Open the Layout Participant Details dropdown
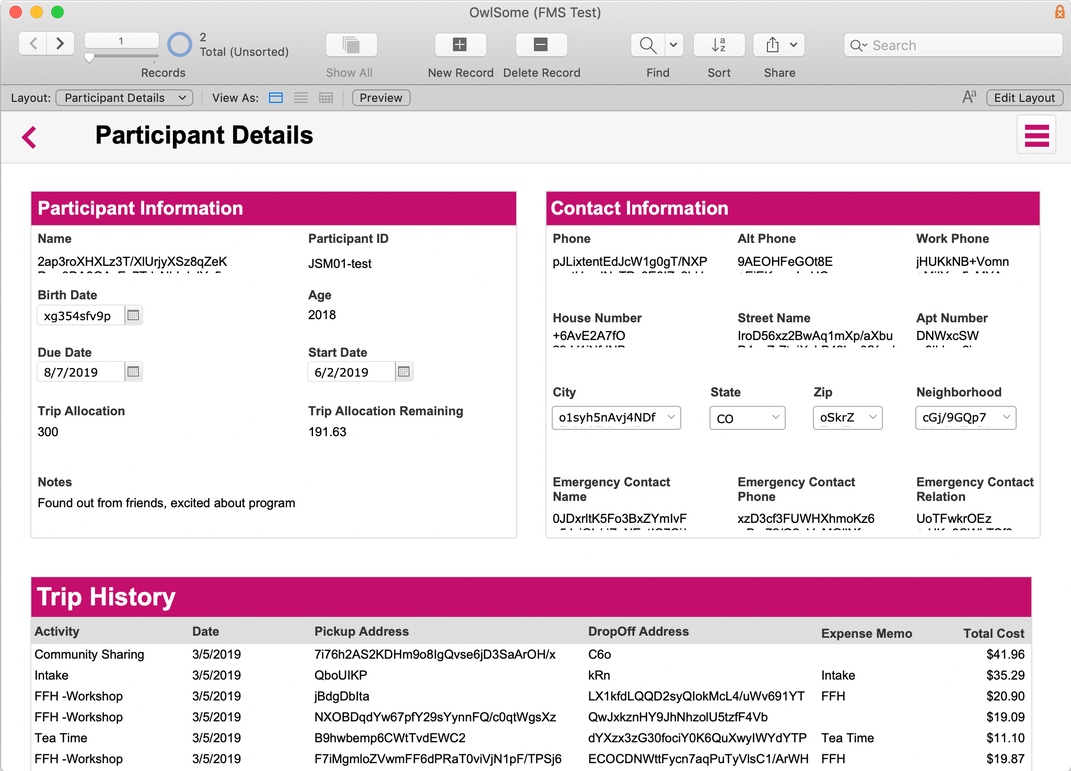Image resolution: width=1071 pixels, height=771 pixels. pyautogui.click(x=124, y=98)
